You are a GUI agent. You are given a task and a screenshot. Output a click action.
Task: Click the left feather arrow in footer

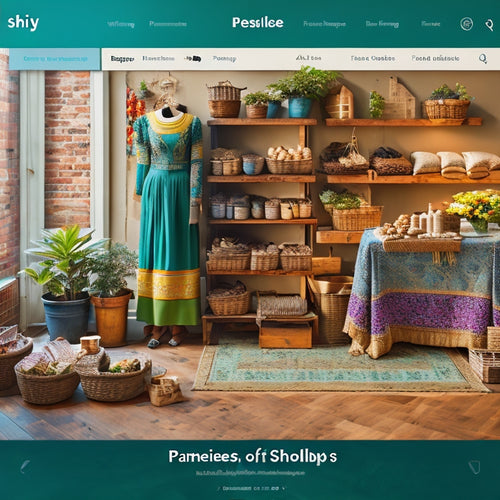[x=25, y=466]
